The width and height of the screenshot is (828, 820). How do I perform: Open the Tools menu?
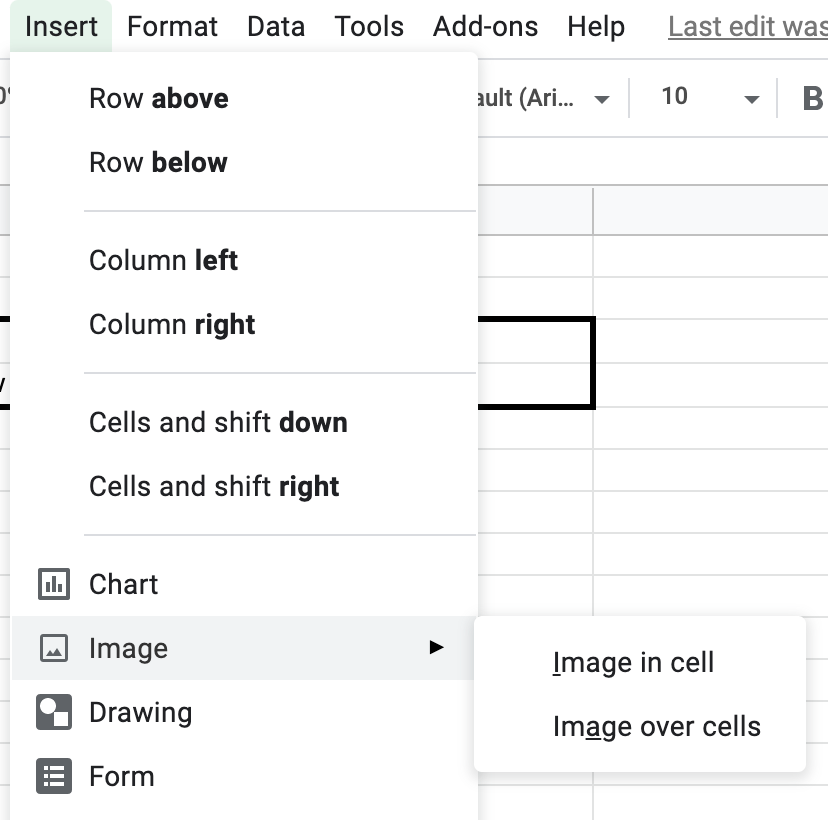pyautogui.click(x=369, y=26)
